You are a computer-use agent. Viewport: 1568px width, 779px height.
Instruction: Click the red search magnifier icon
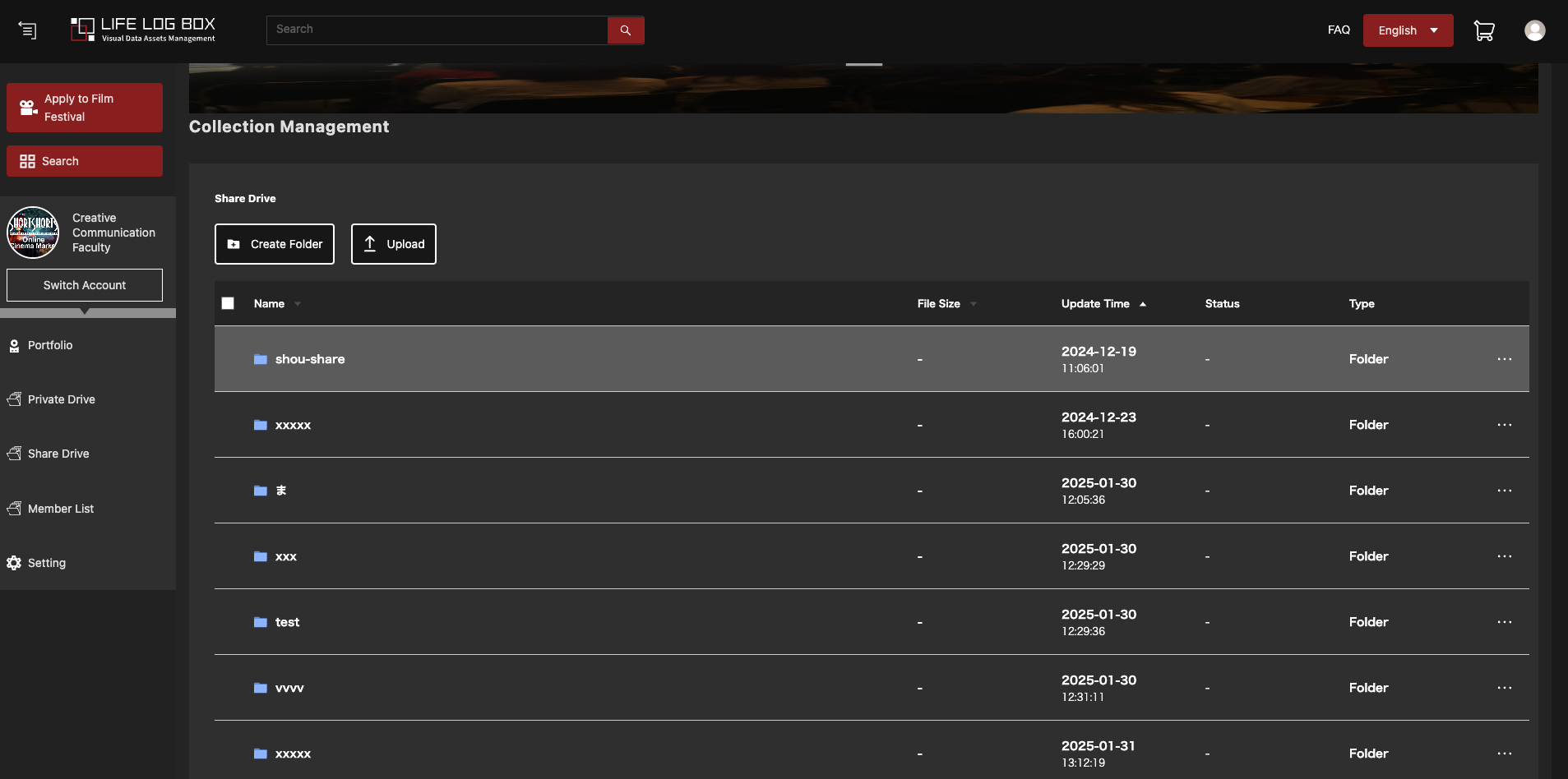tap(626, 30)
